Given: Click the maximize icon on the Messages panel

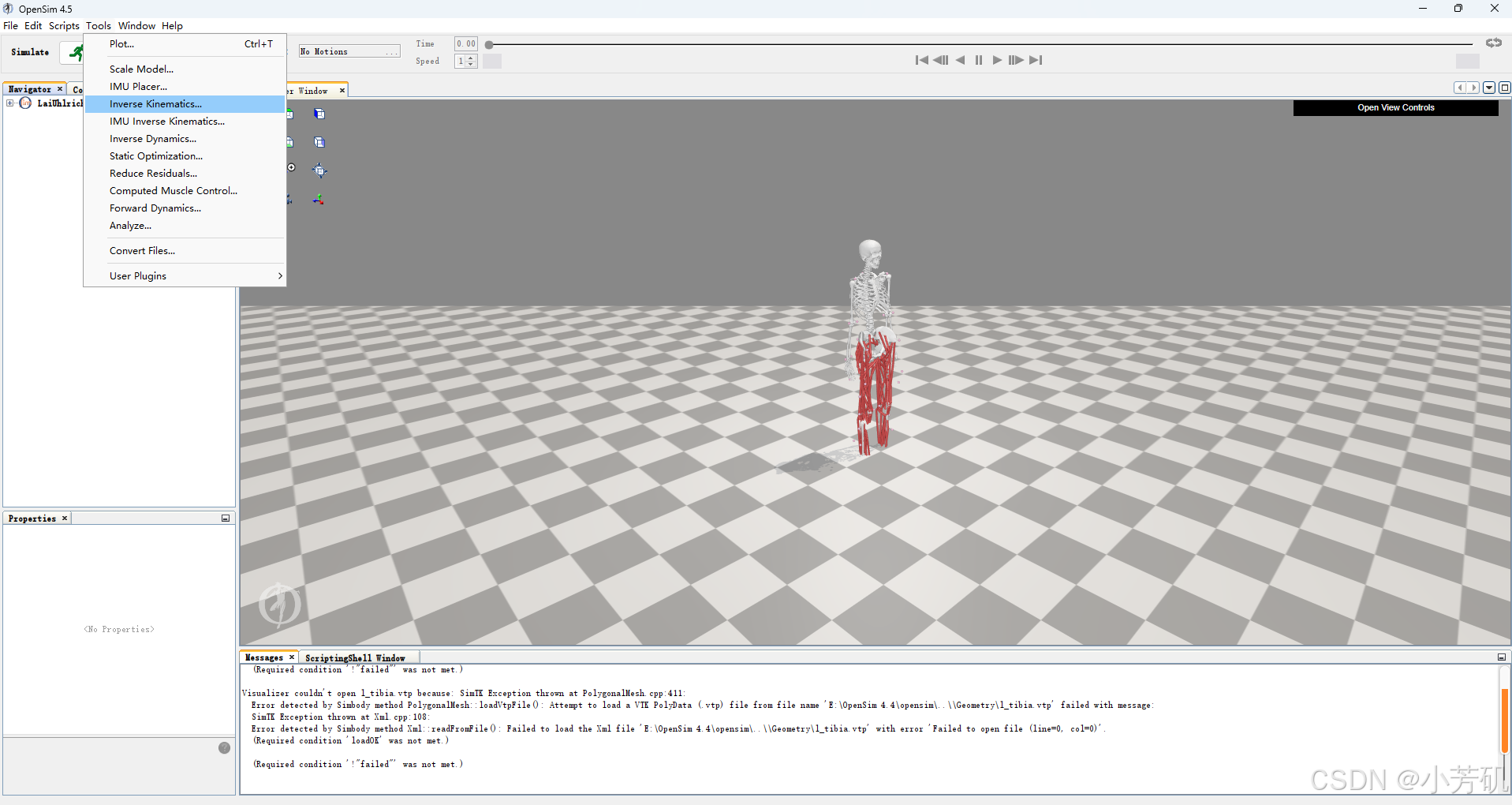Looking at the screenshot, I should click(x=1503, y=657).
